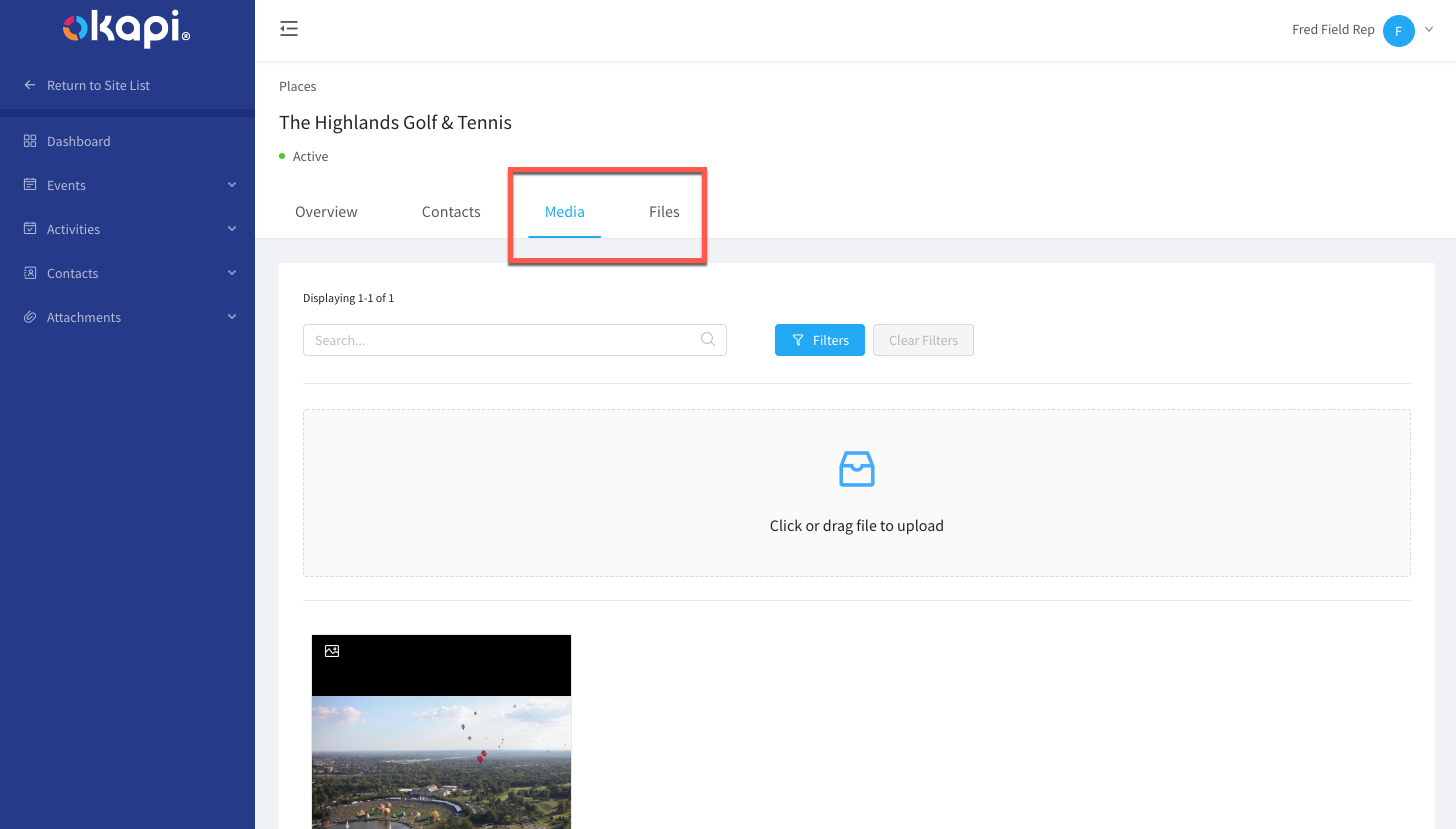Click the Clear Filters button
The width and height of the screenshot is (1456, 829).
coord(923,340)
